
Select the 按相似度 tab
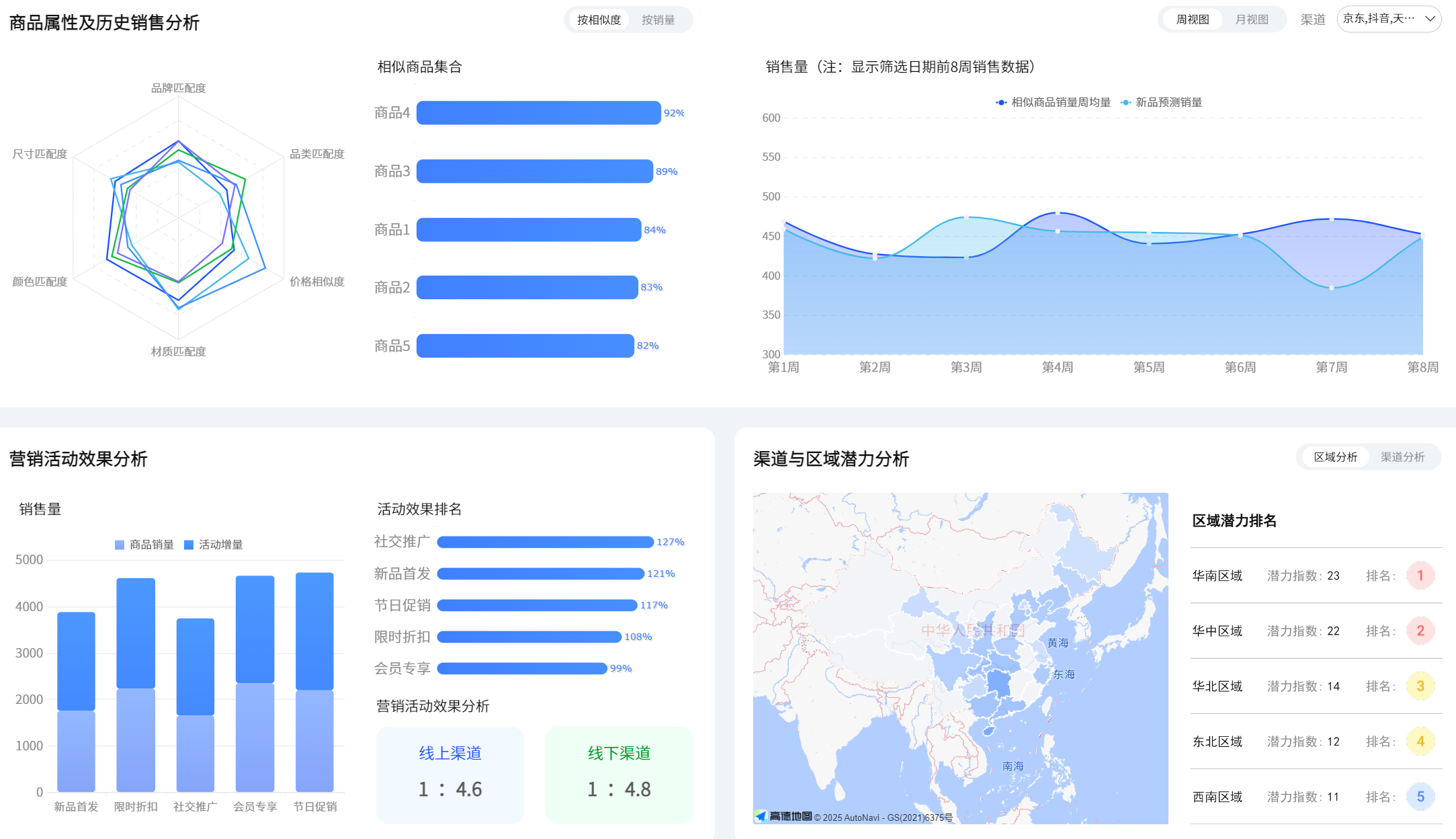tap(599, 20)
